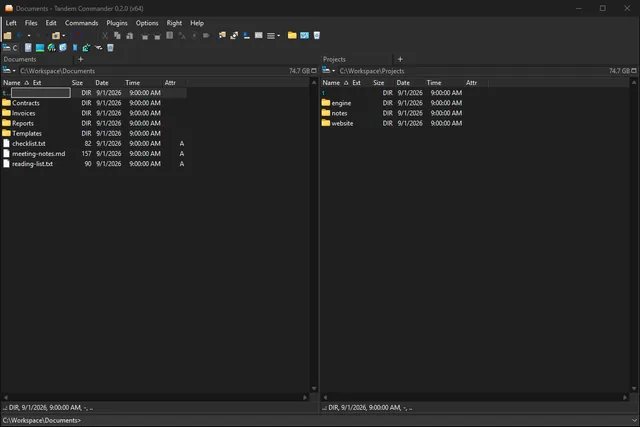
Task: Sort right panel by Attr column
Action: pyautogui.click(x=471, y=82)
